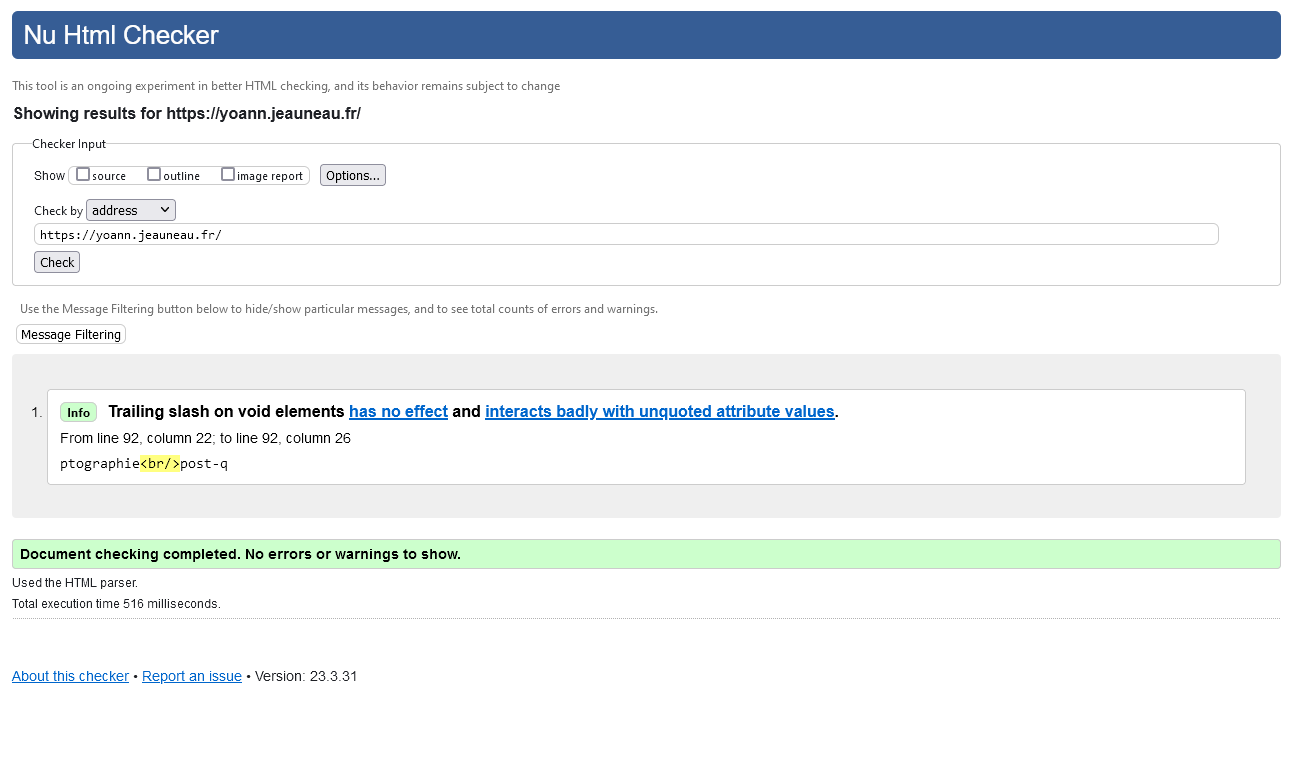
Task: Click the "Document checking completed" success banner
Action: (240, 554)
